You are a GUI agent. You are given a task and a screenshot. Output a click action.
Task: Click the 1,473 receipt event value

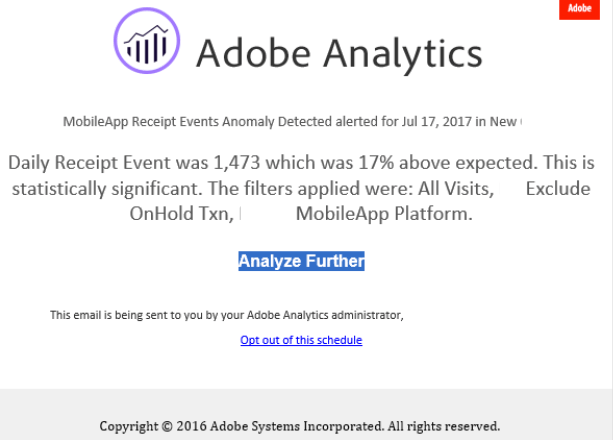pyautogui.click(x=237, y=162)
